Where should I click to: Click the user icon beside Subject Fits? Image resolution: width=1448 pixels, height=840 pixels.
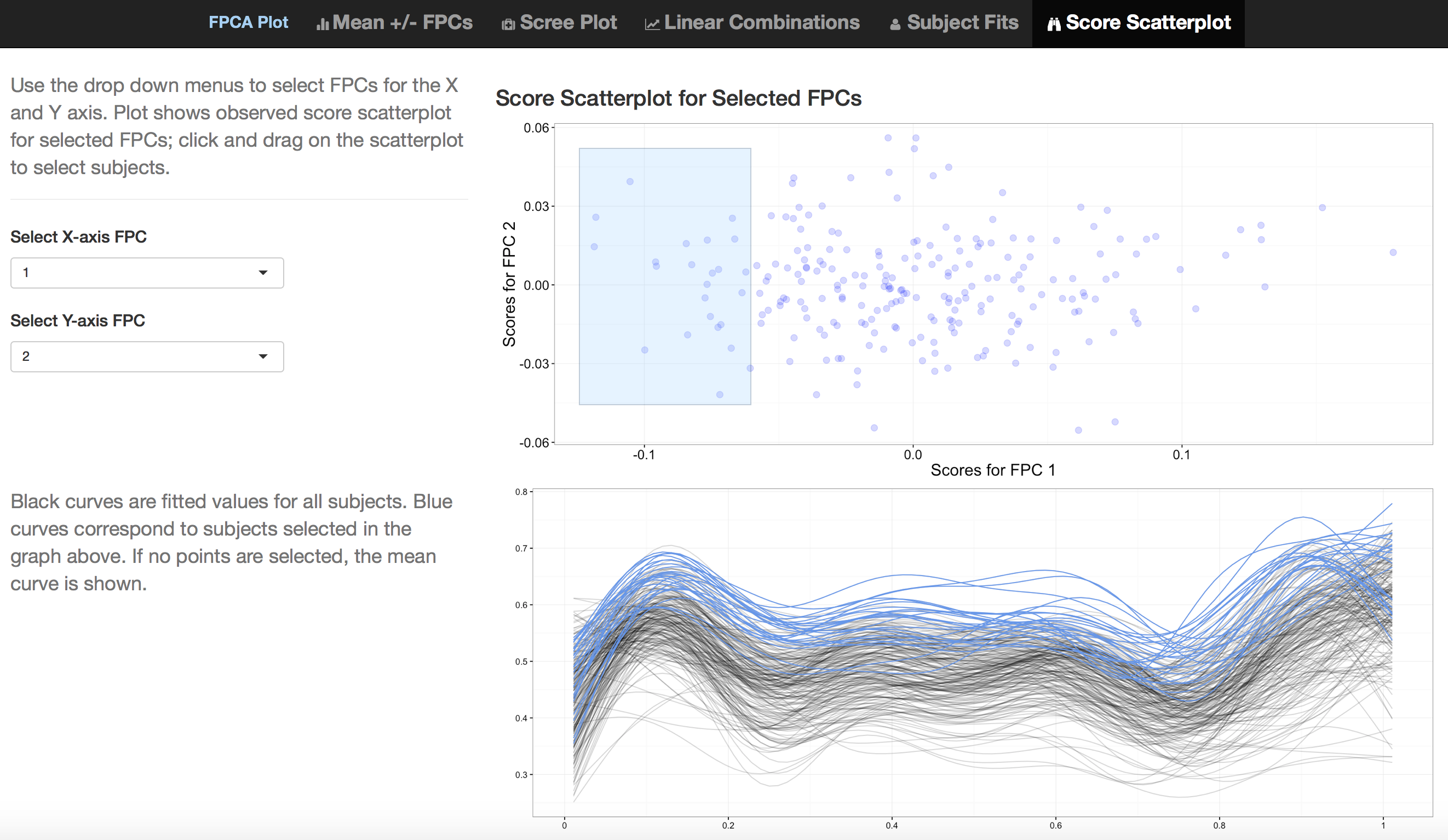click(x=895, y=24)
